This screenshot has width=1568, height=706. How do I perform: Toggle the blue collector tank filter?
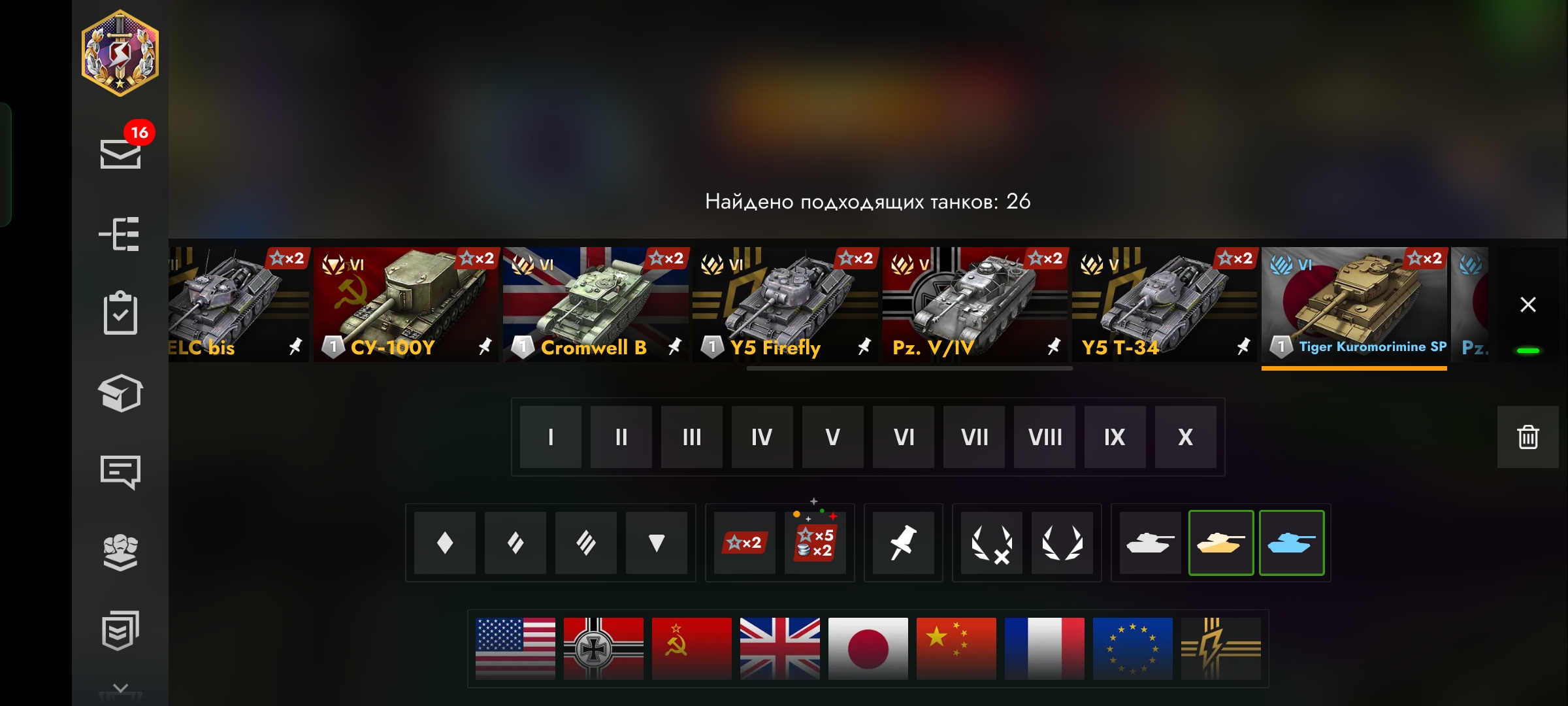[x=1292, y=543]
